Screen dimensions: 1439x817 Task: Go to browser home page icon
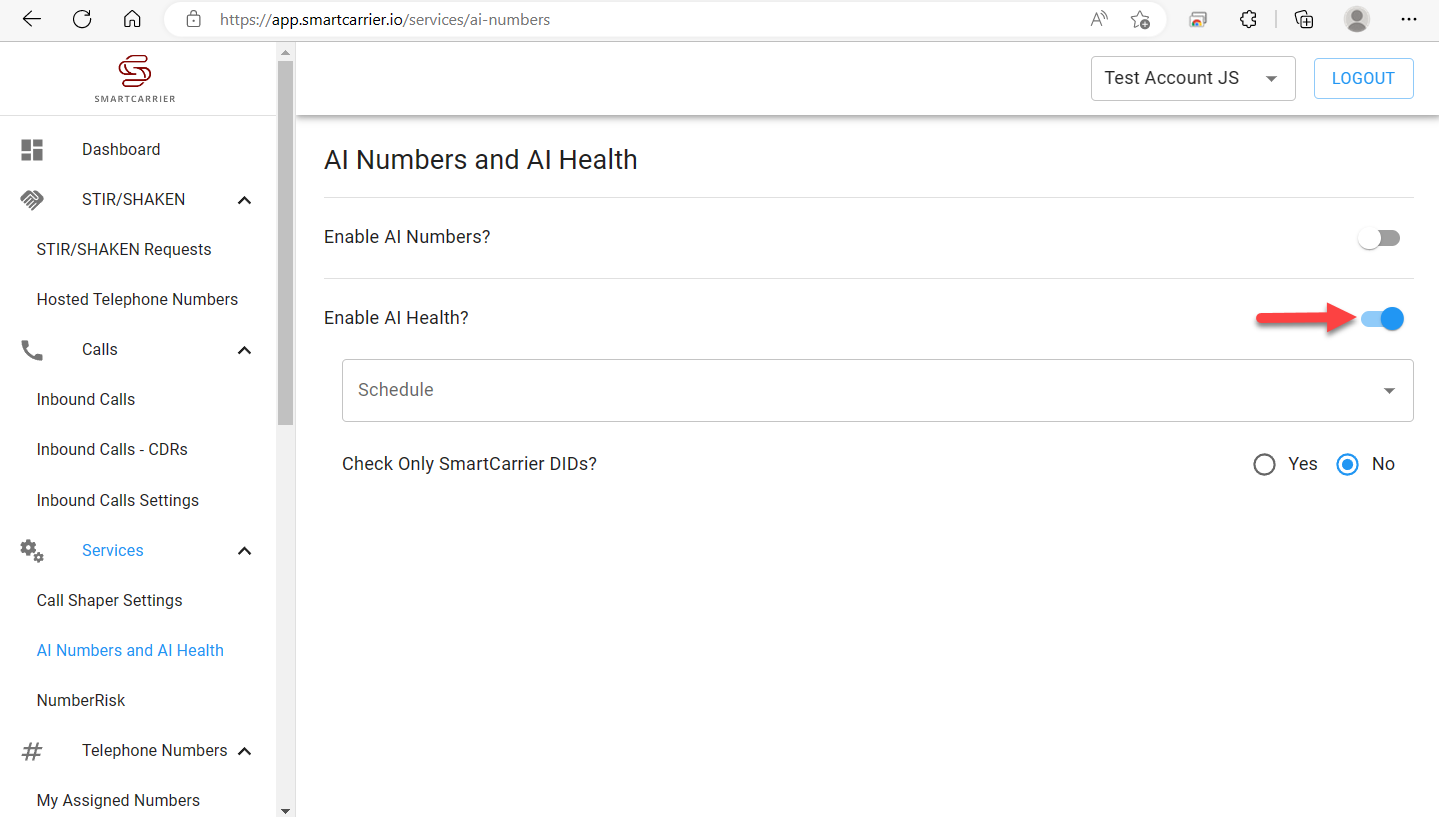(x=132, y=19)
